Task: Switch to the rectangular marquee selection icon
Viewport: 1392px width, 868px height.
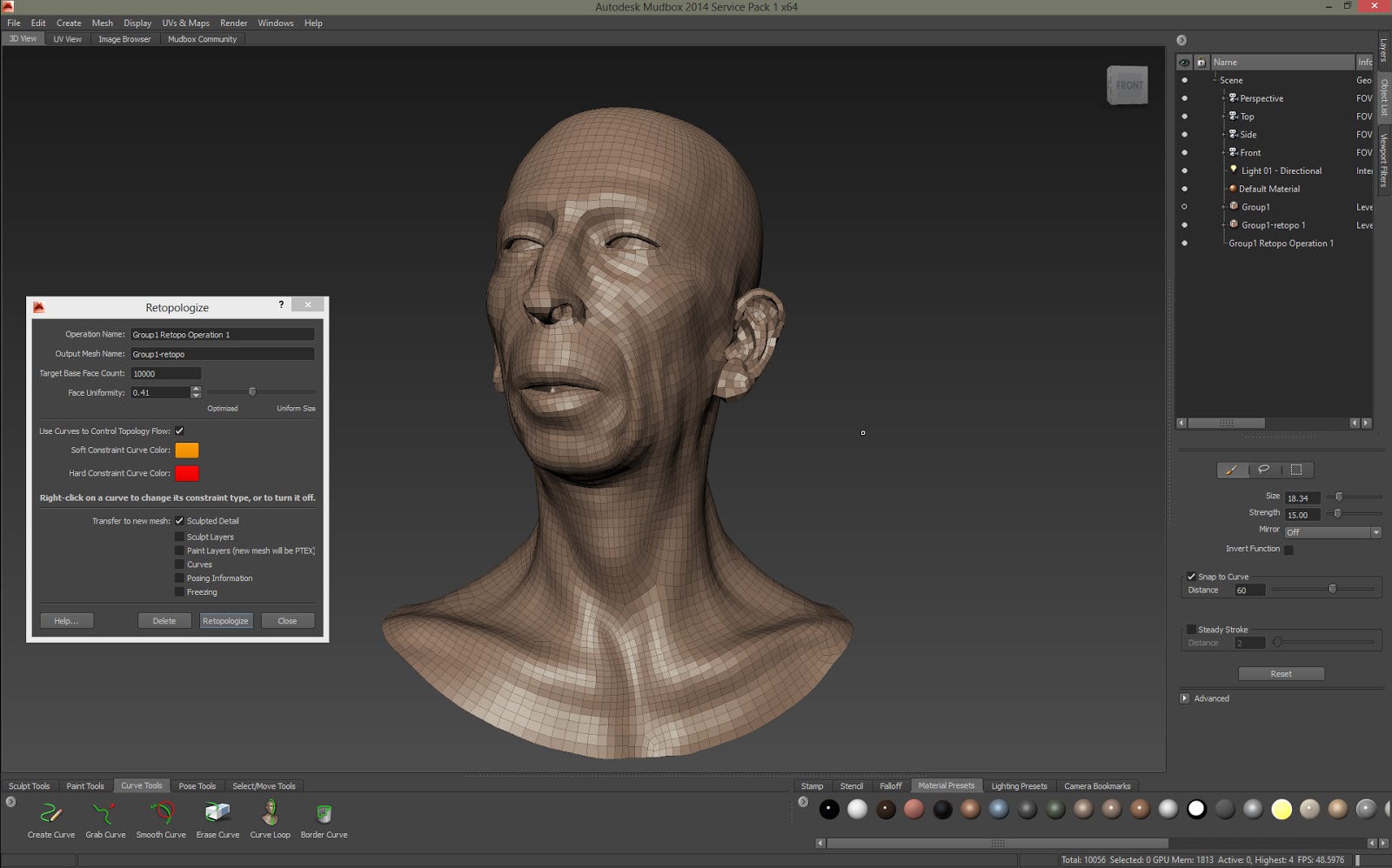Action: (1296, 470)
